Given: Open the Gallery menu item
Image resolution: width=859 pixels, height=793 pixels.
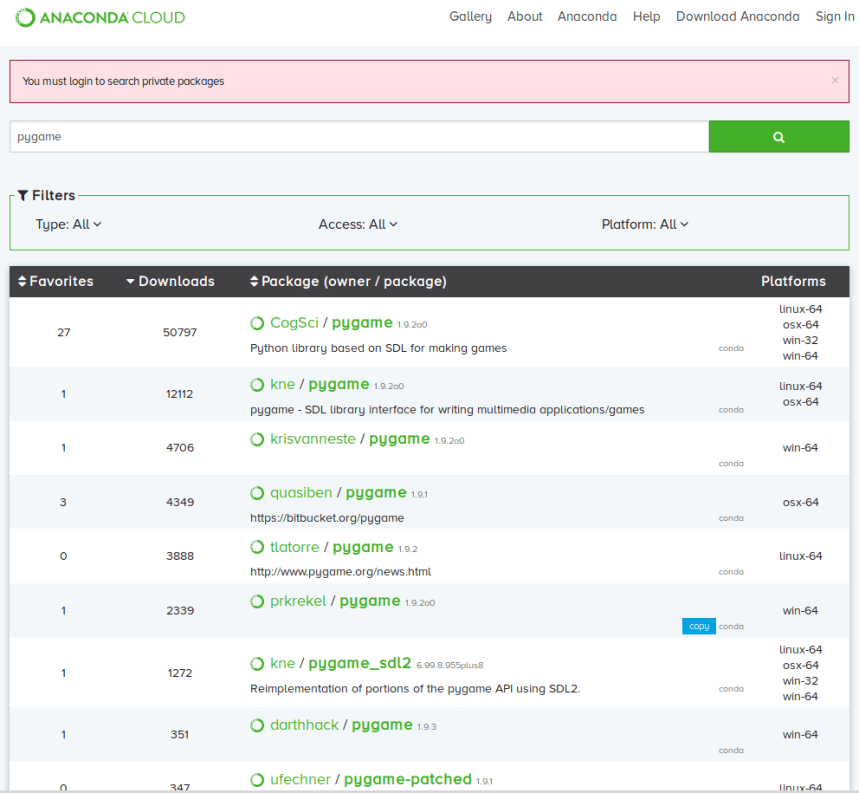Looking at the screenshot, I should coord(470,17).
